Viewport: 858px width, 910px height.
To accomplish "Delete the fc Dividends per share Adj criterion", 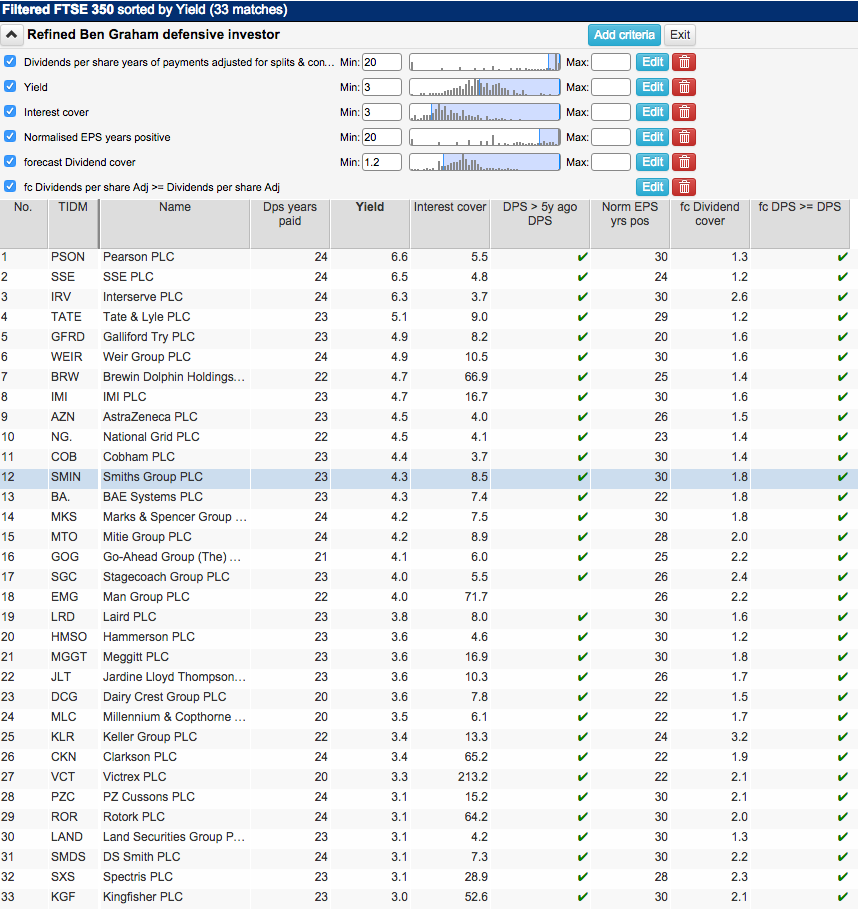I will point(684,187).
